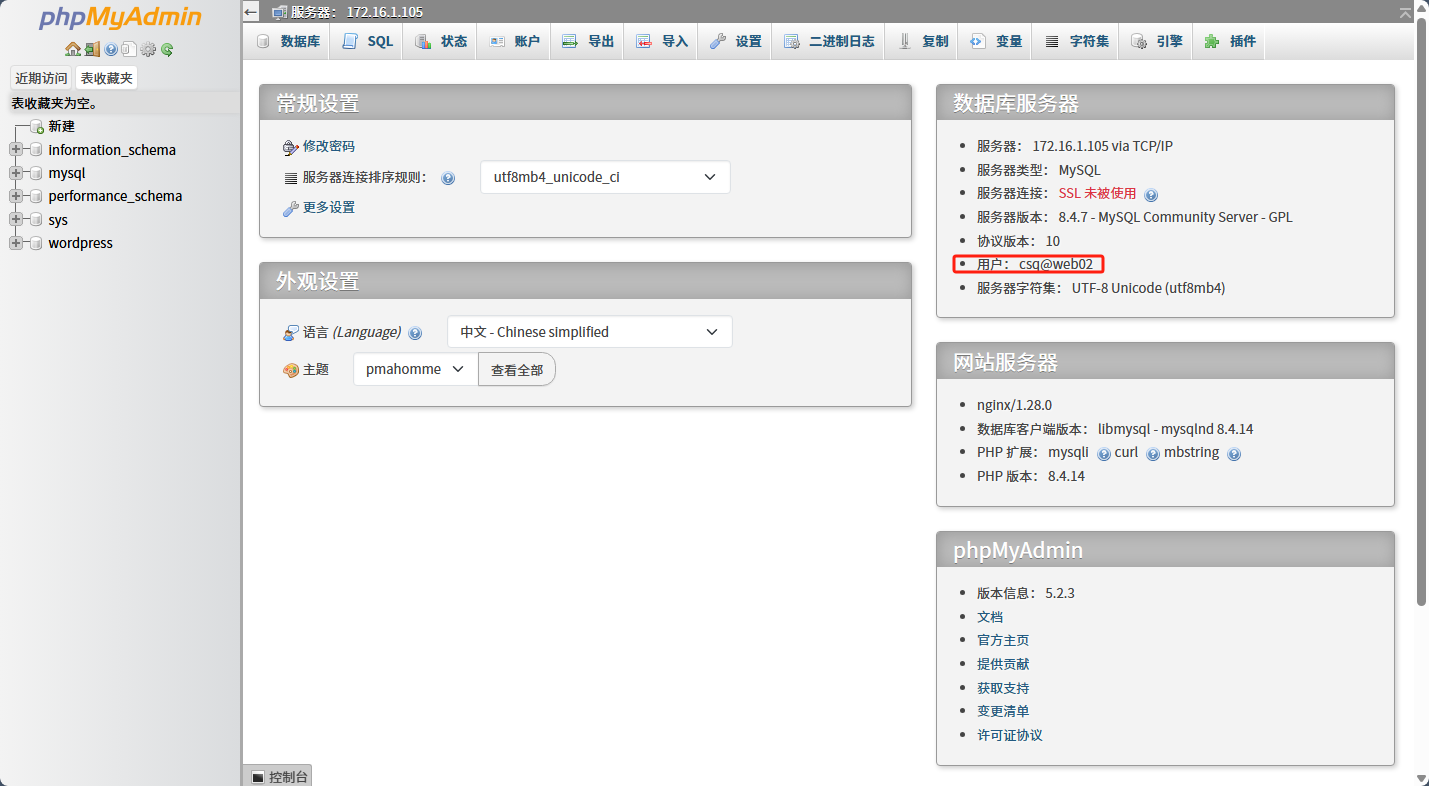The width and height of the screenshot is (1429, 786).
Task: Expand the mysql database tree node
Action: point(16,173)
